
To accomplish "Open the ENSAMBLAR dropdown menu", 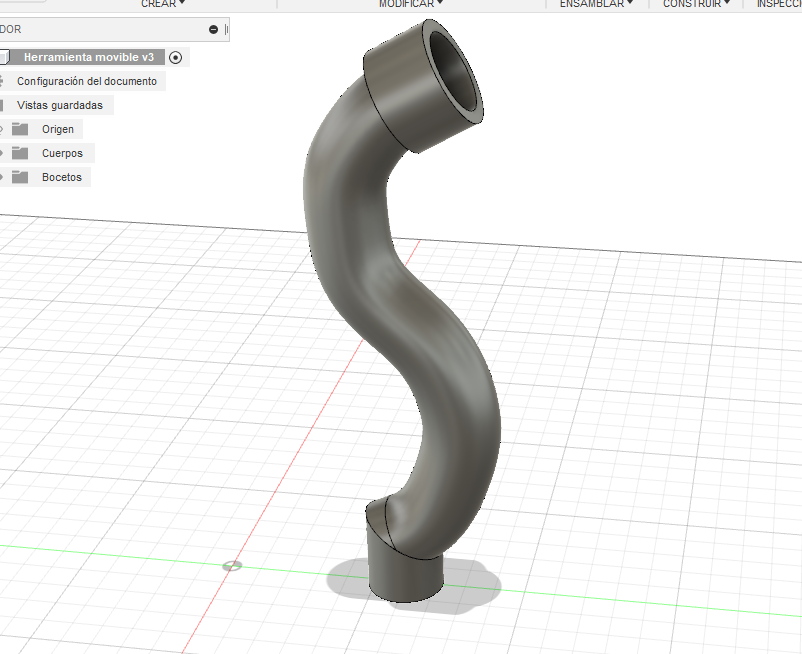I will click(596, 4).
